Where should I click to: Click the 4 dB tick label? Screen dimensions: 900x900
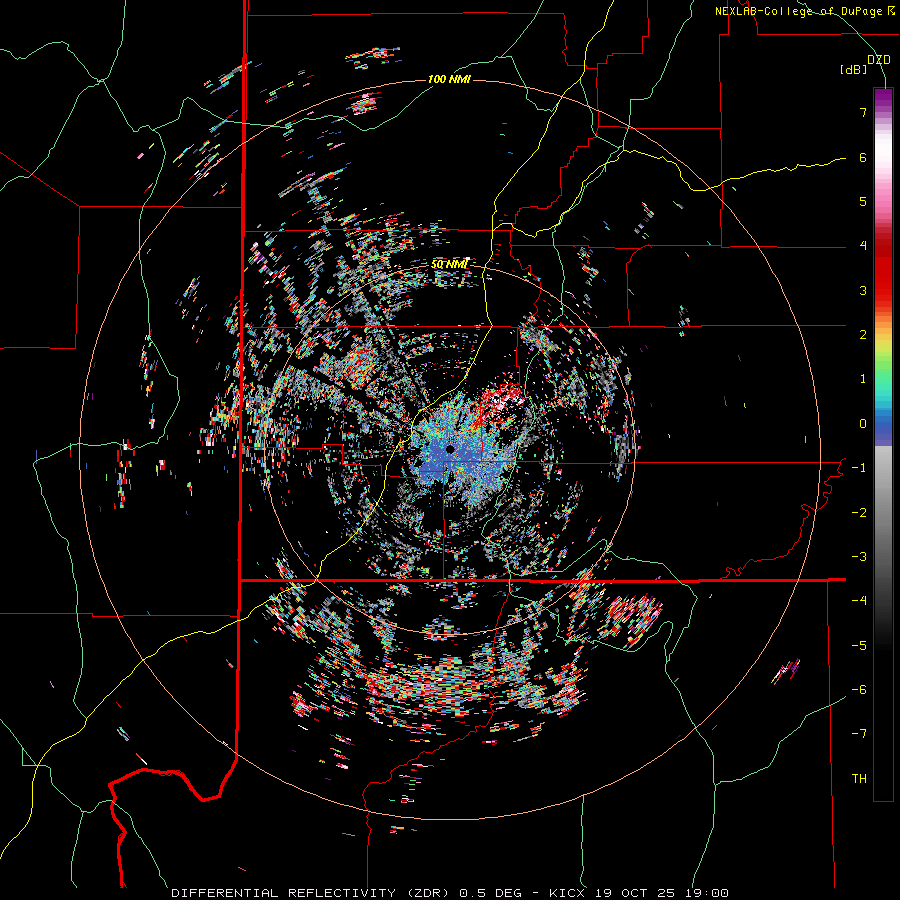coord(863,246)
